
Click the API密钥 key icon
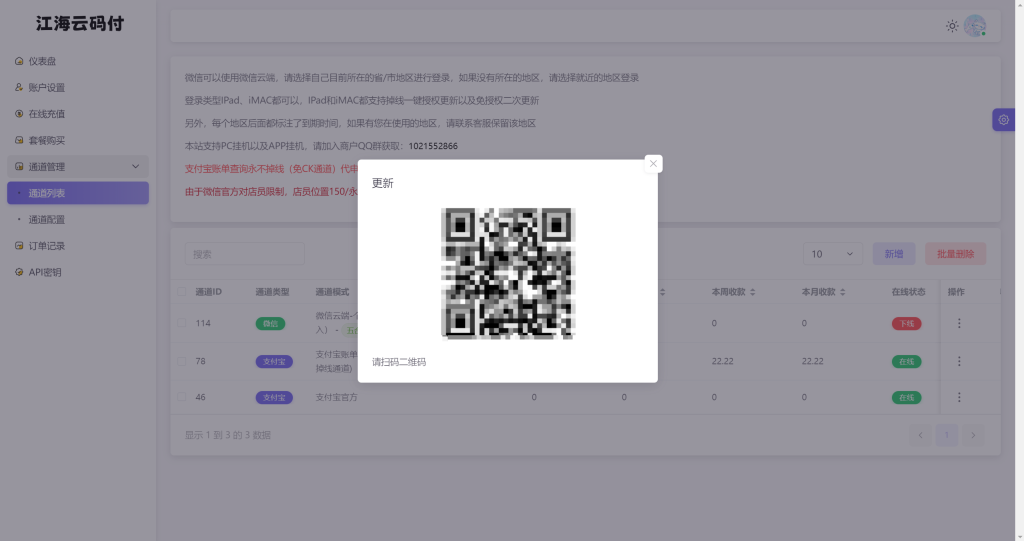click(19, 272)
